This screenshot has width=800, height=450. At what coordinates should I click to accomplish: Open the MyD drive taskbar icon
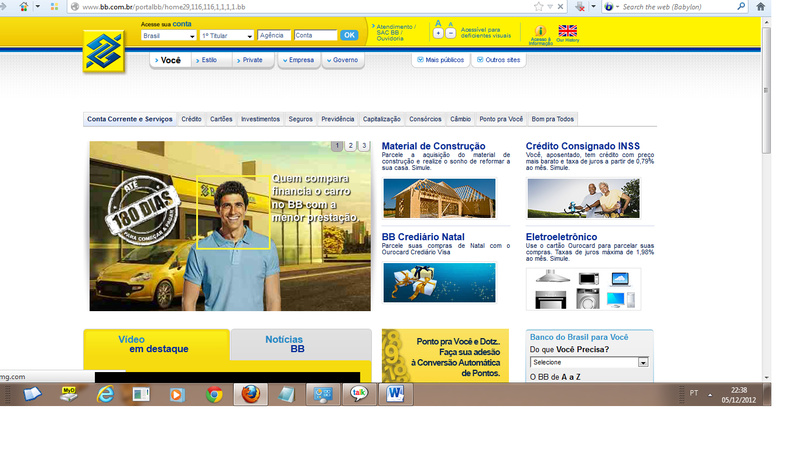[69, 394]
